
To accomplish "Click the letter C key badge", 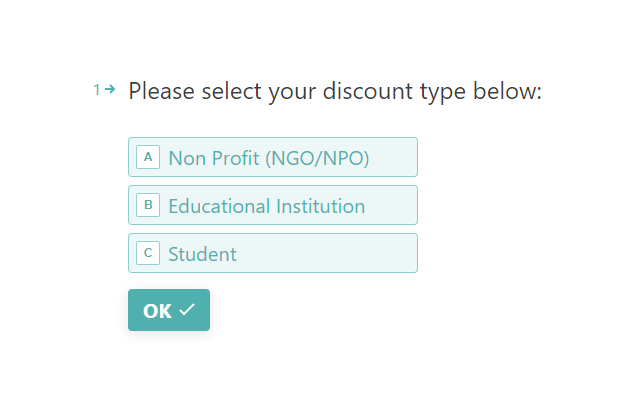I will click(x=148, y=253).
